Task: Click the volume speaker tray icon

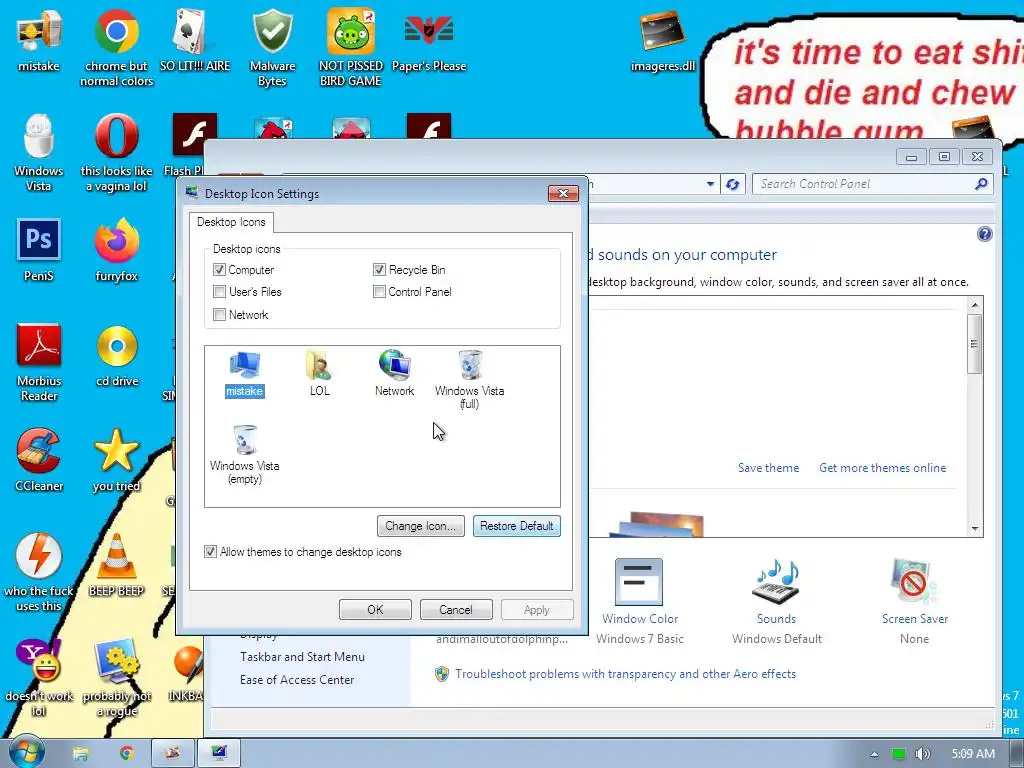Action: coord(923,754)
